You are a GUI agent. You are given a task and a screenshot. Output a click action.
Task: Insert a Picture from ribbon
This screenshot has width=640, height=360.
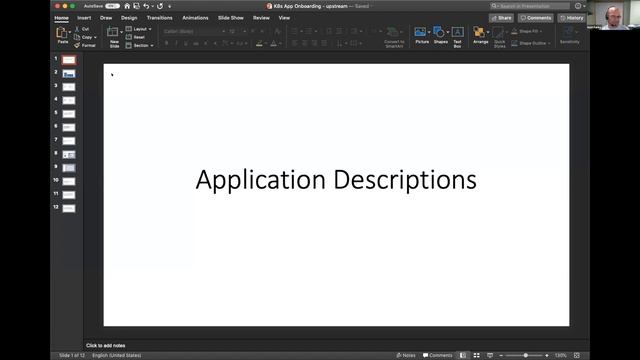coord(420,32)
